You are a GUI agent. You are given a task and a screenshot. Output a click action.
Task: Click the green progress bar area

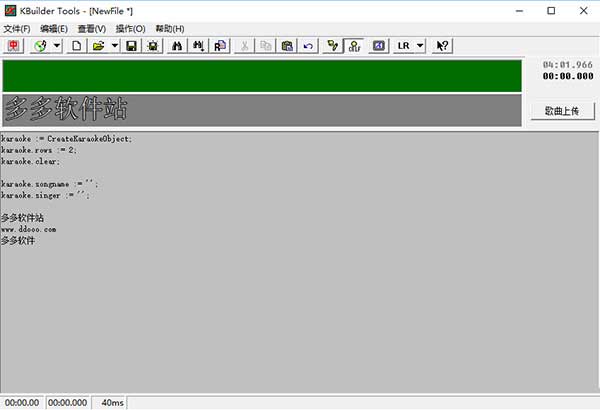coord(262,76)
